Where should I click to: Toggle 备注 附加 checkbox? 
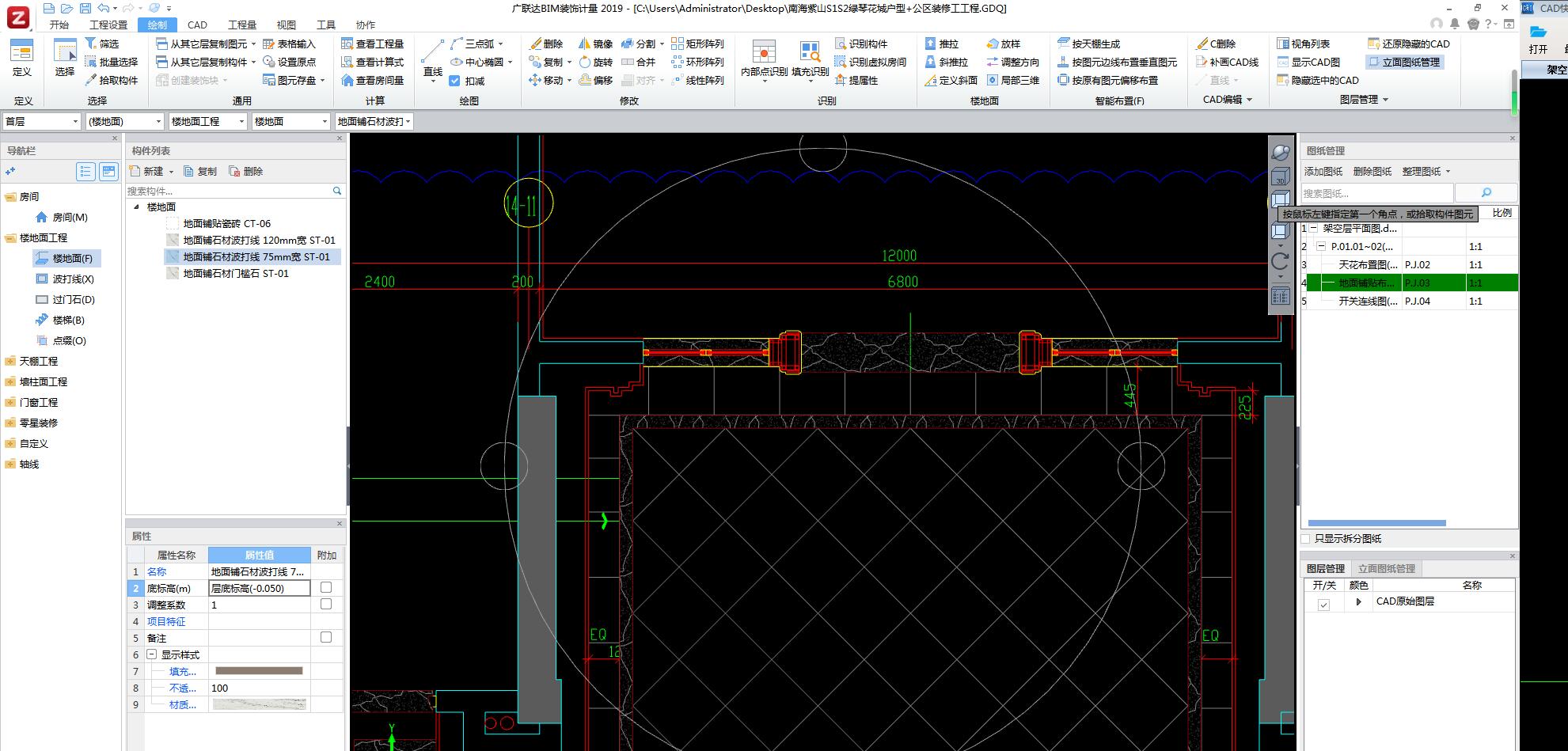(x=326, y=637)
